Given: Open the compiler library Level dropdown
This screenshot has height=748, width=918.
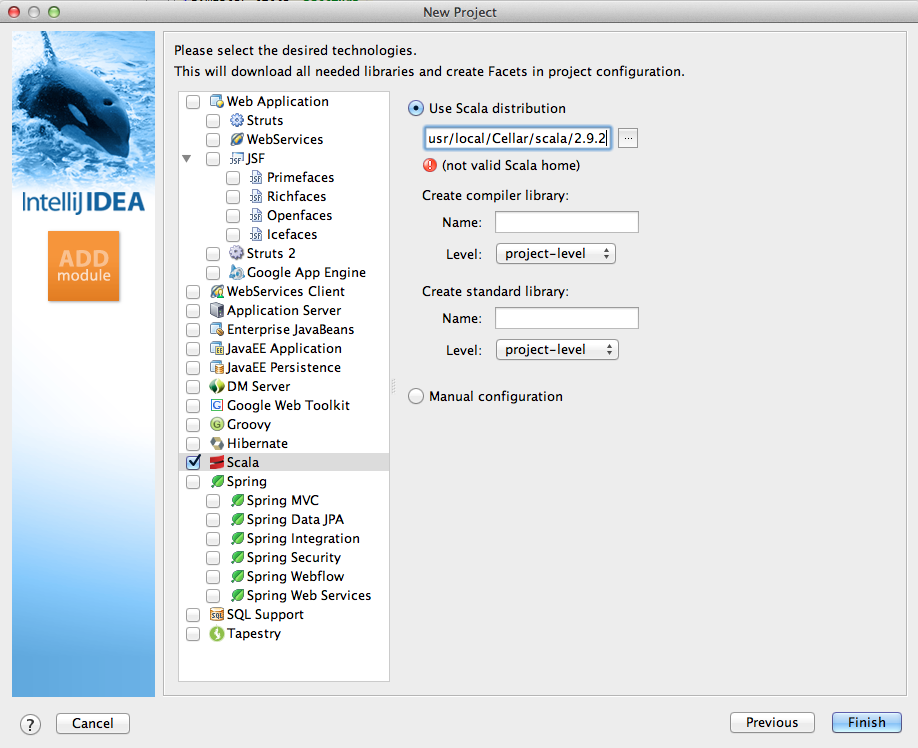Looking at the screenshot, I should 556,253.
